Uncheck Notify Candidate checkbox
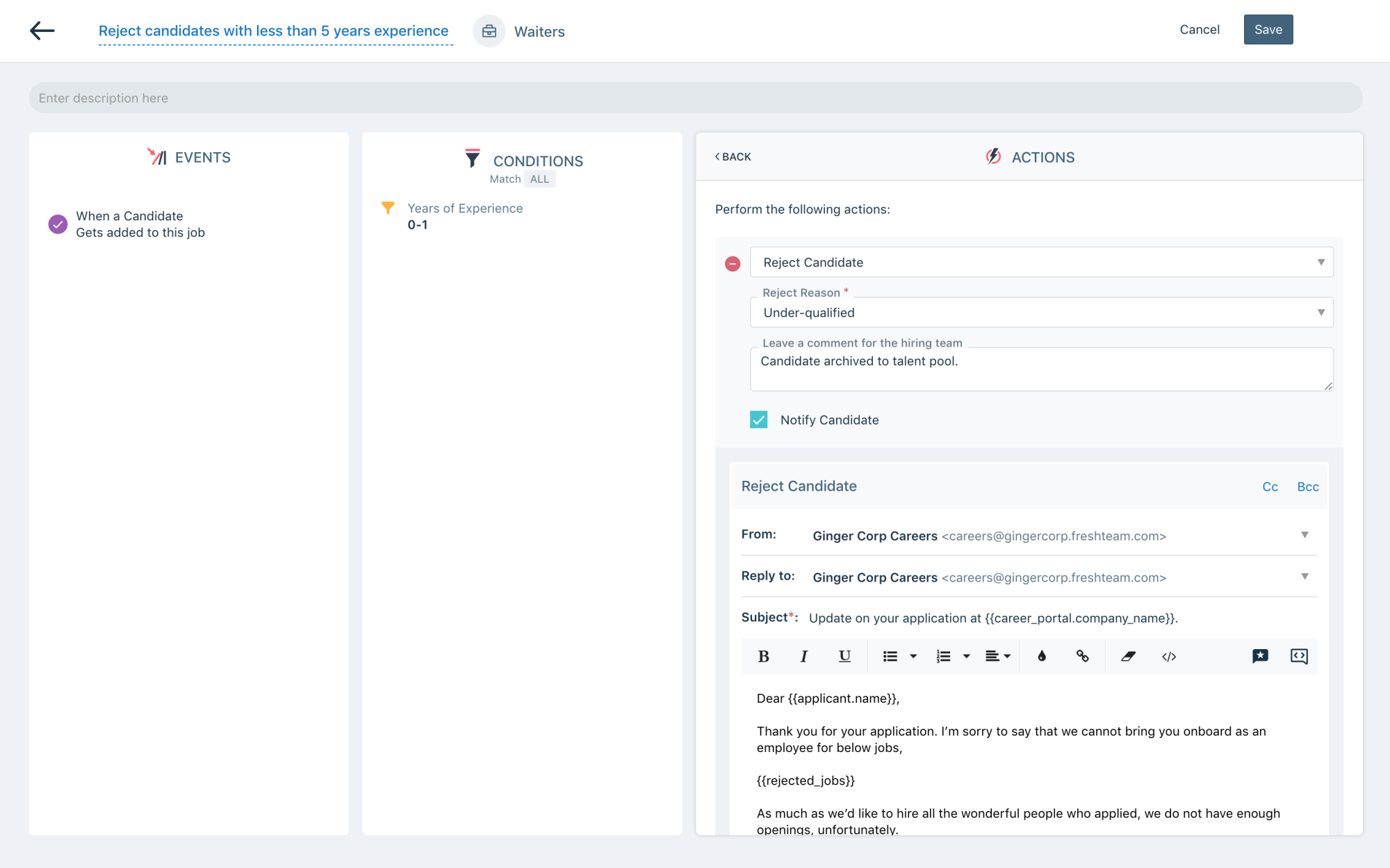The image size is (1390, 868). (x=758, y=420)
